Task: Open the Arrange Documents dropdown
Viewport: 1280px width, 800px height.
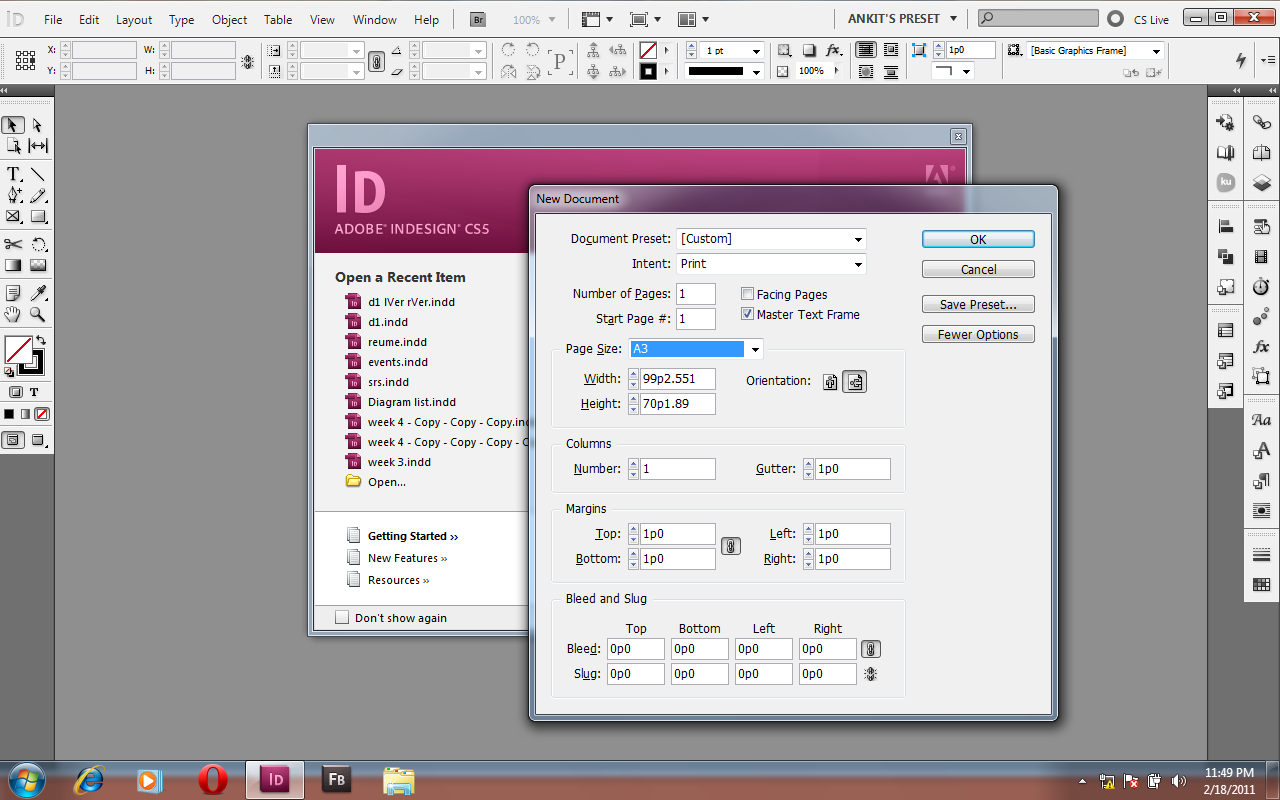Action: coord(693,19)
